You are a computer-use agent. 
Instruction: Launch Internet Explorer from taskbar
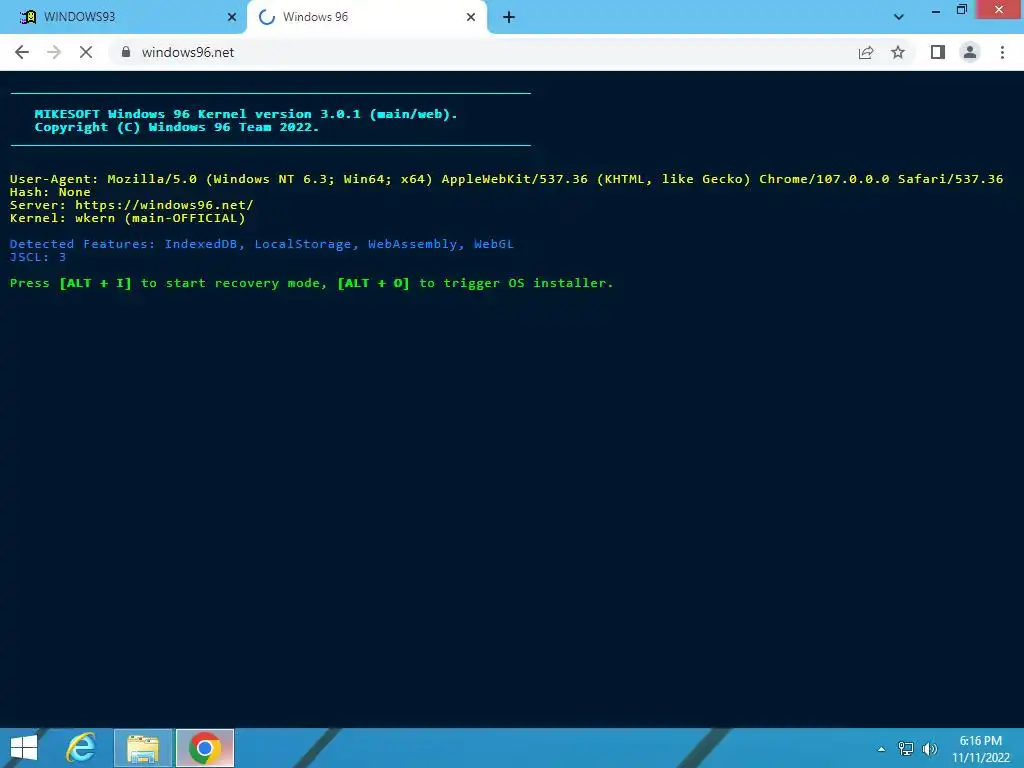[82, 748]
